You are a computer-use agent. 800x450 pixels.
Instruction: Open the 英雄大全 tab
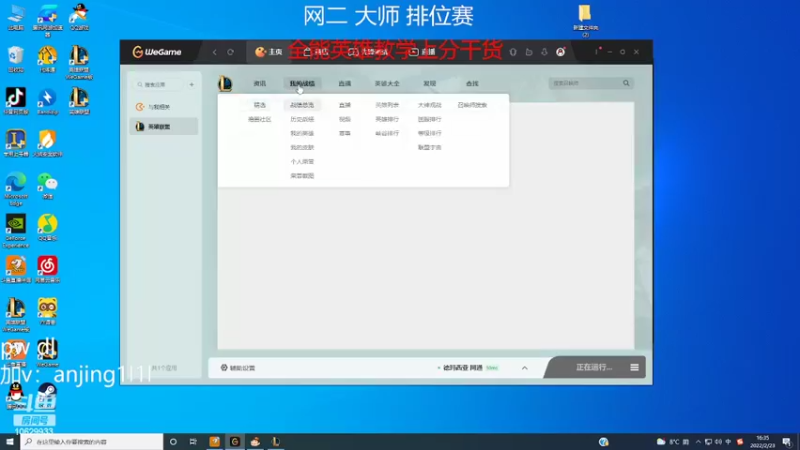pyautogui.click(x=387, y=84)
